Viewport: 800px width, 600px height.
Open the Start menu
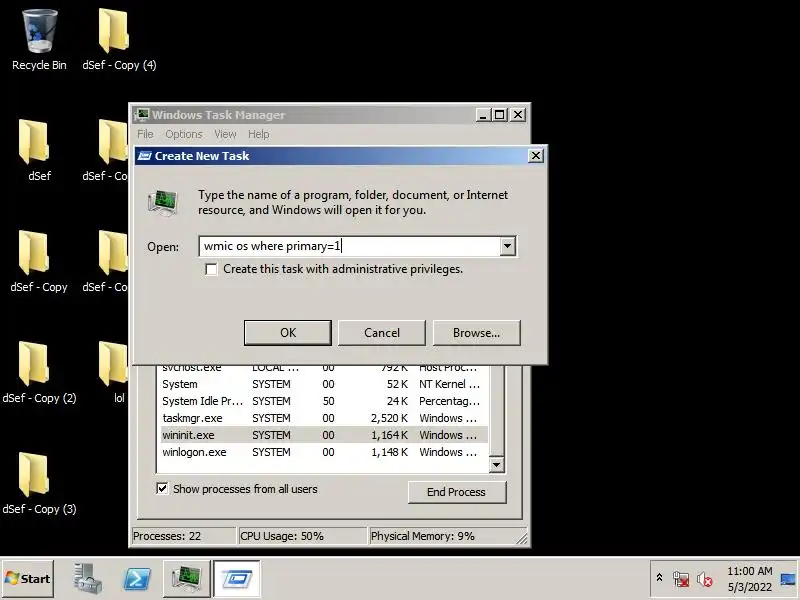(x=28, y=579)
